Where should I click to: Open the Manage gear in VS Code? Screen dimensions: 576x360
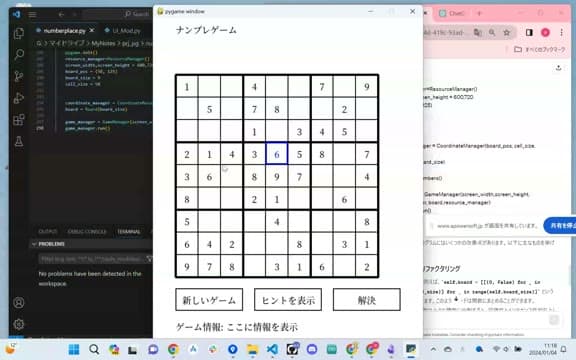tap(19, 324)
